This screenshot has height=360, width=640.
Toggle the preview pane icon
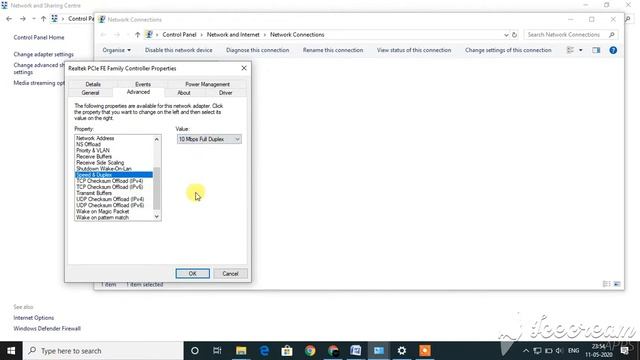click(596, 50)
